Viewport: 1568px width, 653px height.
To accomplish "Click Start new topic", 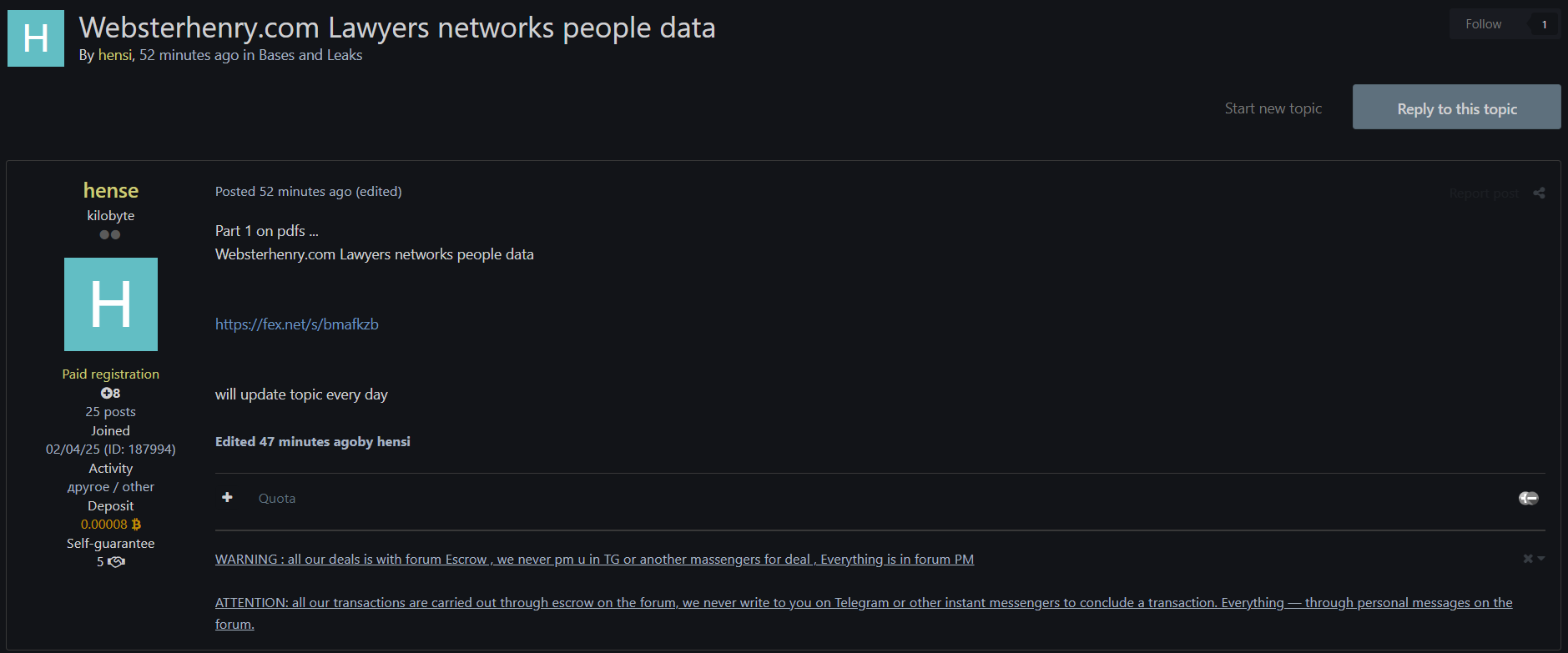I will (1273, 108).
